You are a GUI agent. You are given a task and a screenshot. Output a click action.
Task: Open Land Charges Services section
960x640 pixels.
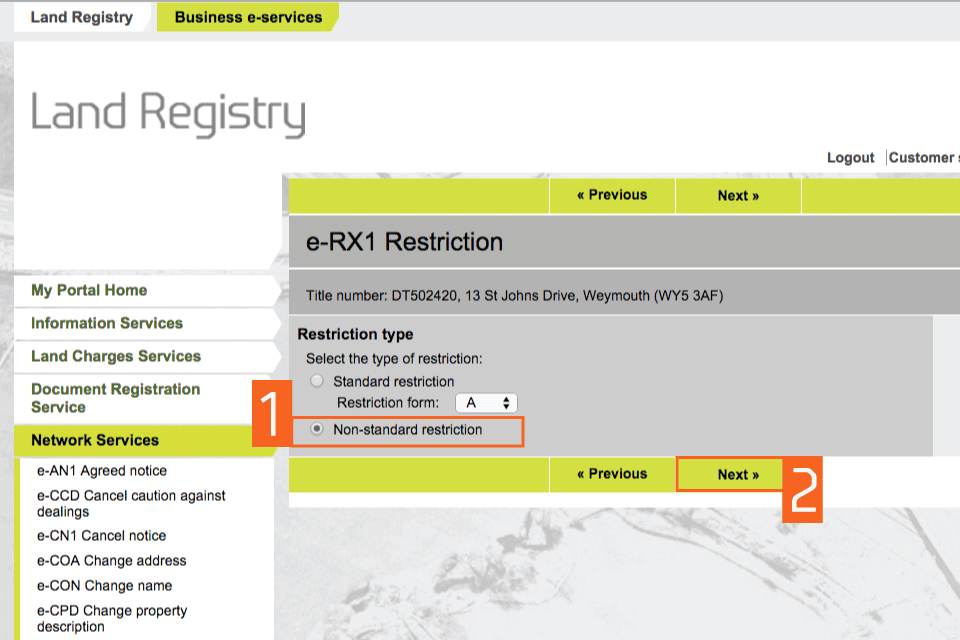(x=116, y=356)
